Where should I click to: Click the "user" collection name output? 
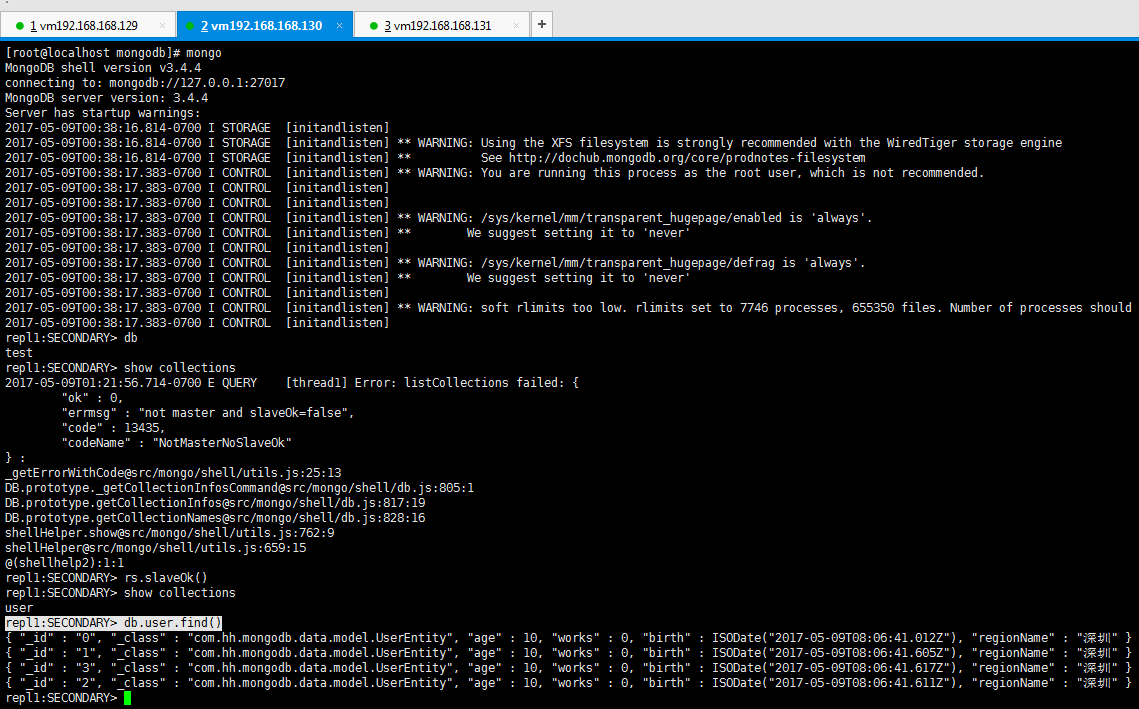(x=19, y=608)
